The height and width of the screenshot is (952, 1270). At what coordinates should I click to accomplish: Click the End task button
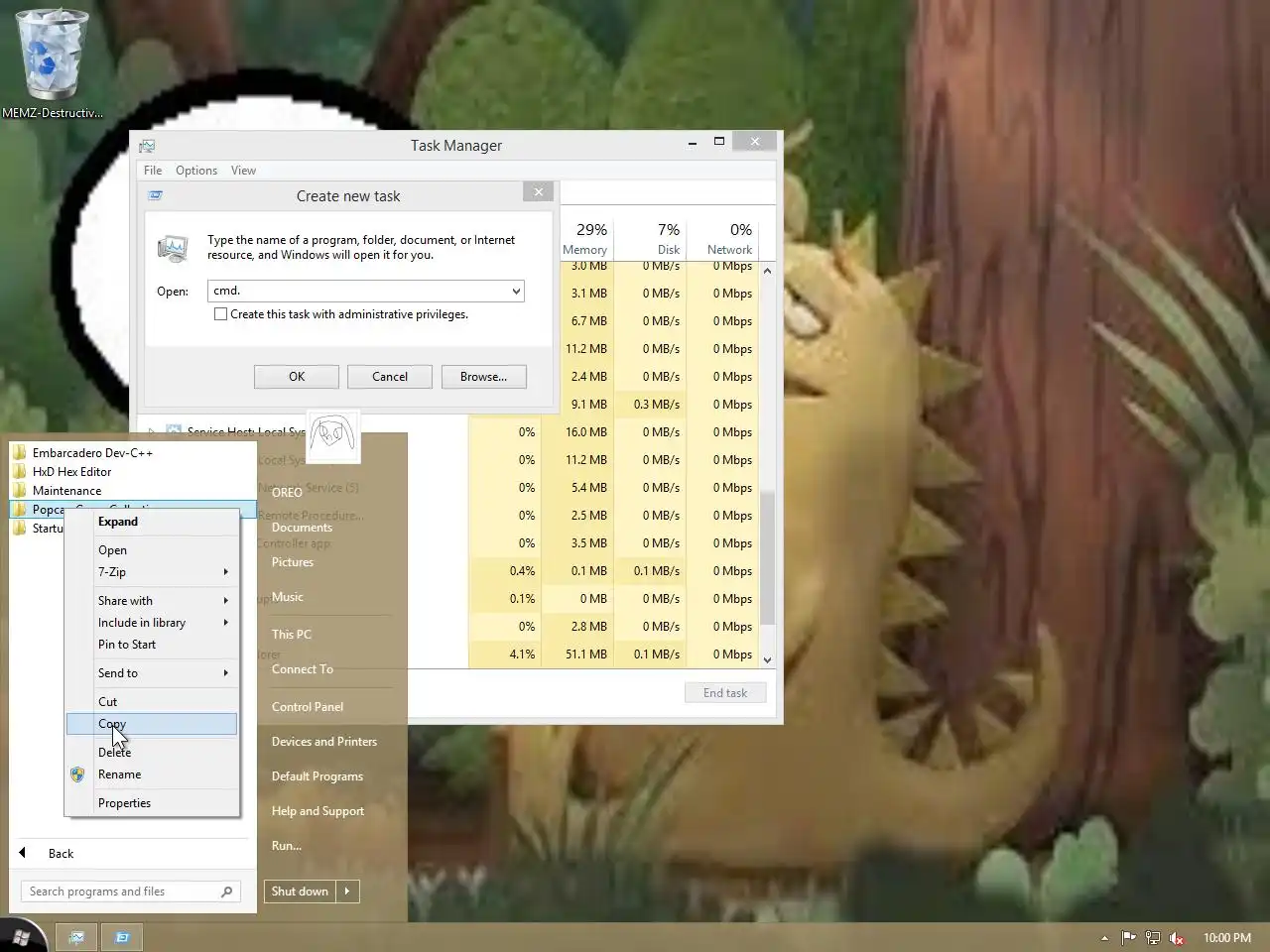click(x=725, y=693)
